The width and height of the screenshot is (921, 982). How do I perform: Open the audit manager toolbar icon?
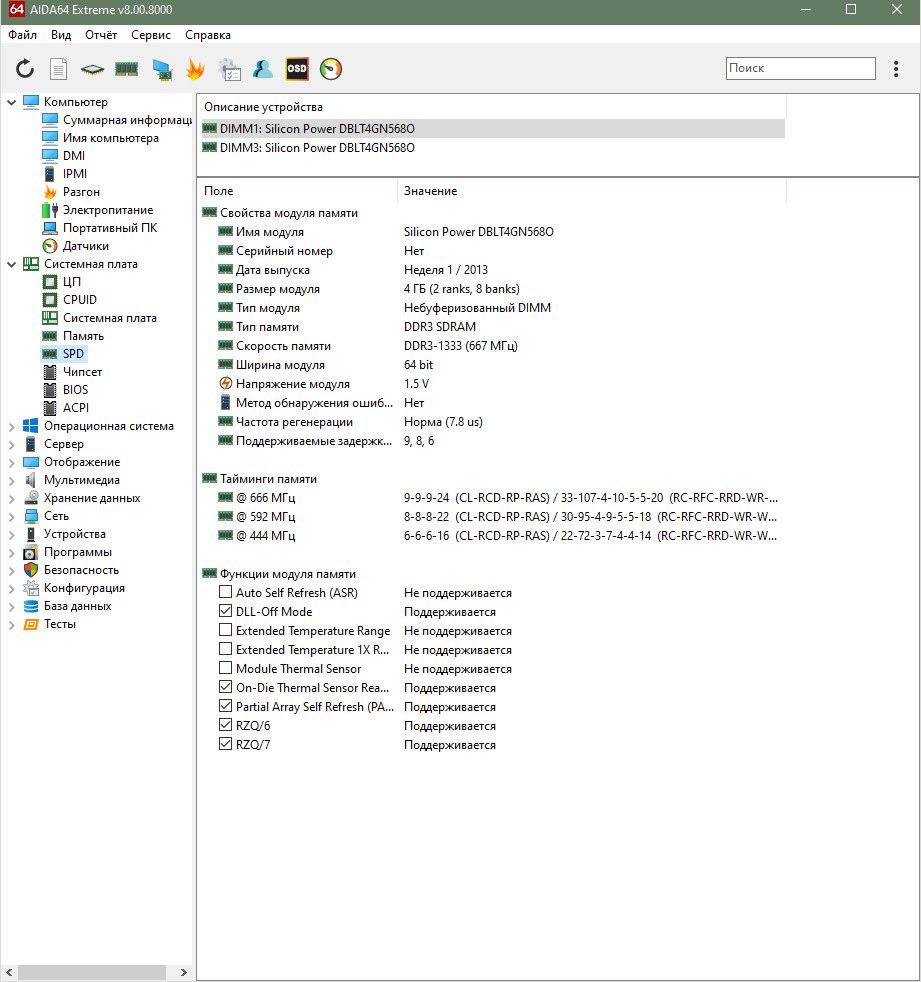[x=229, y=69]
